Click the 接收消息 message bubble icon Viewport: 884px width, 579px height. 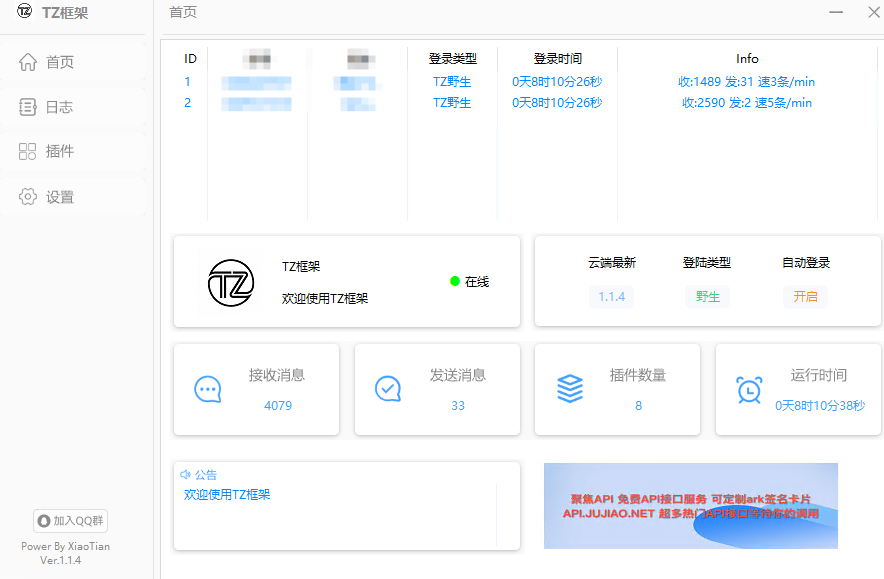[207, 389]
